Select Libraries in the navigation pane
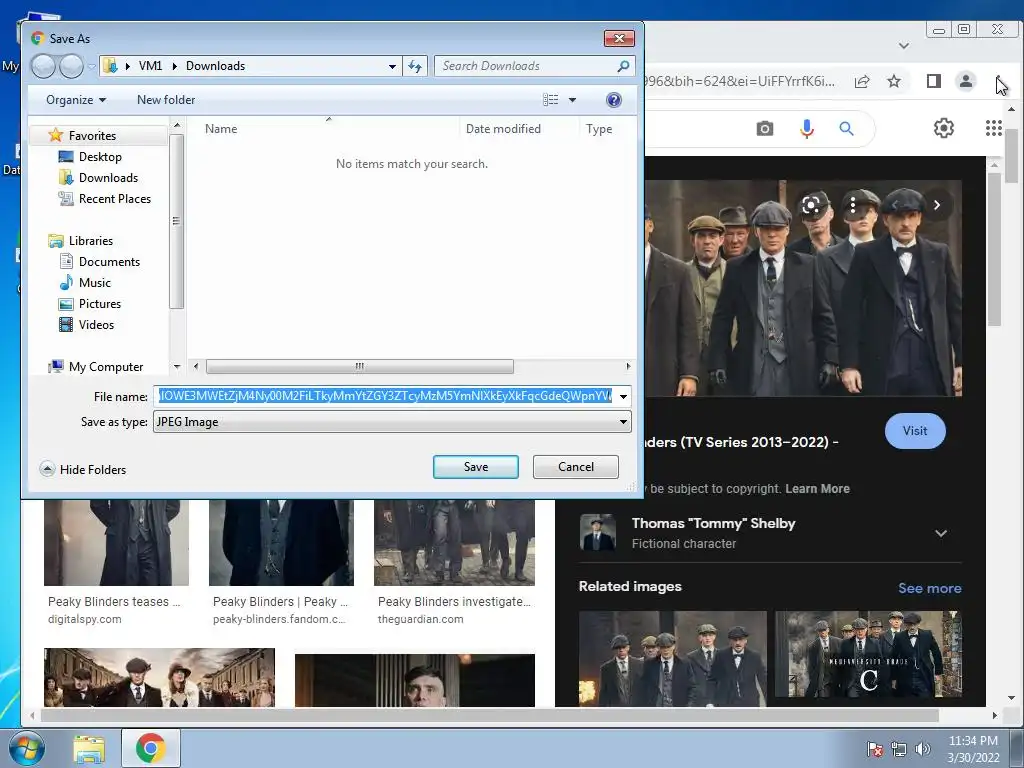 pyautogui.click(x=91, y=241)
